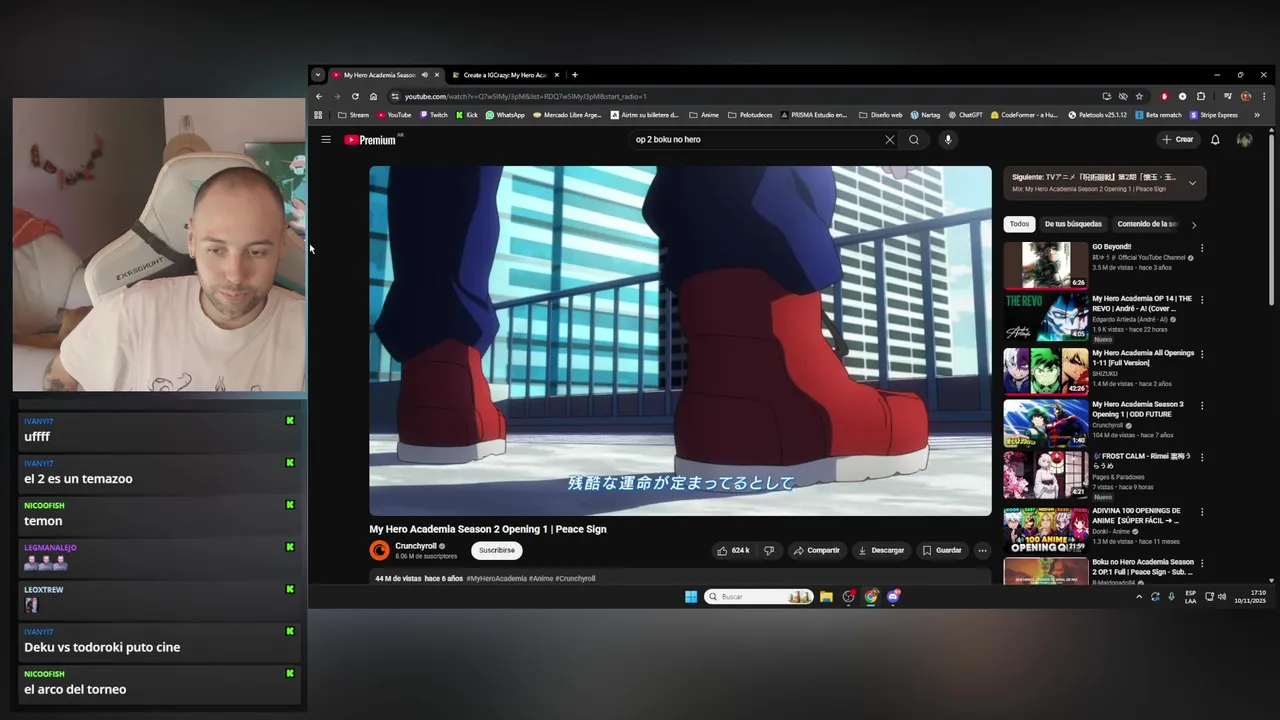
Task: Open the GO Beyond!! video thumbnail
Action: click(1046, 265)
